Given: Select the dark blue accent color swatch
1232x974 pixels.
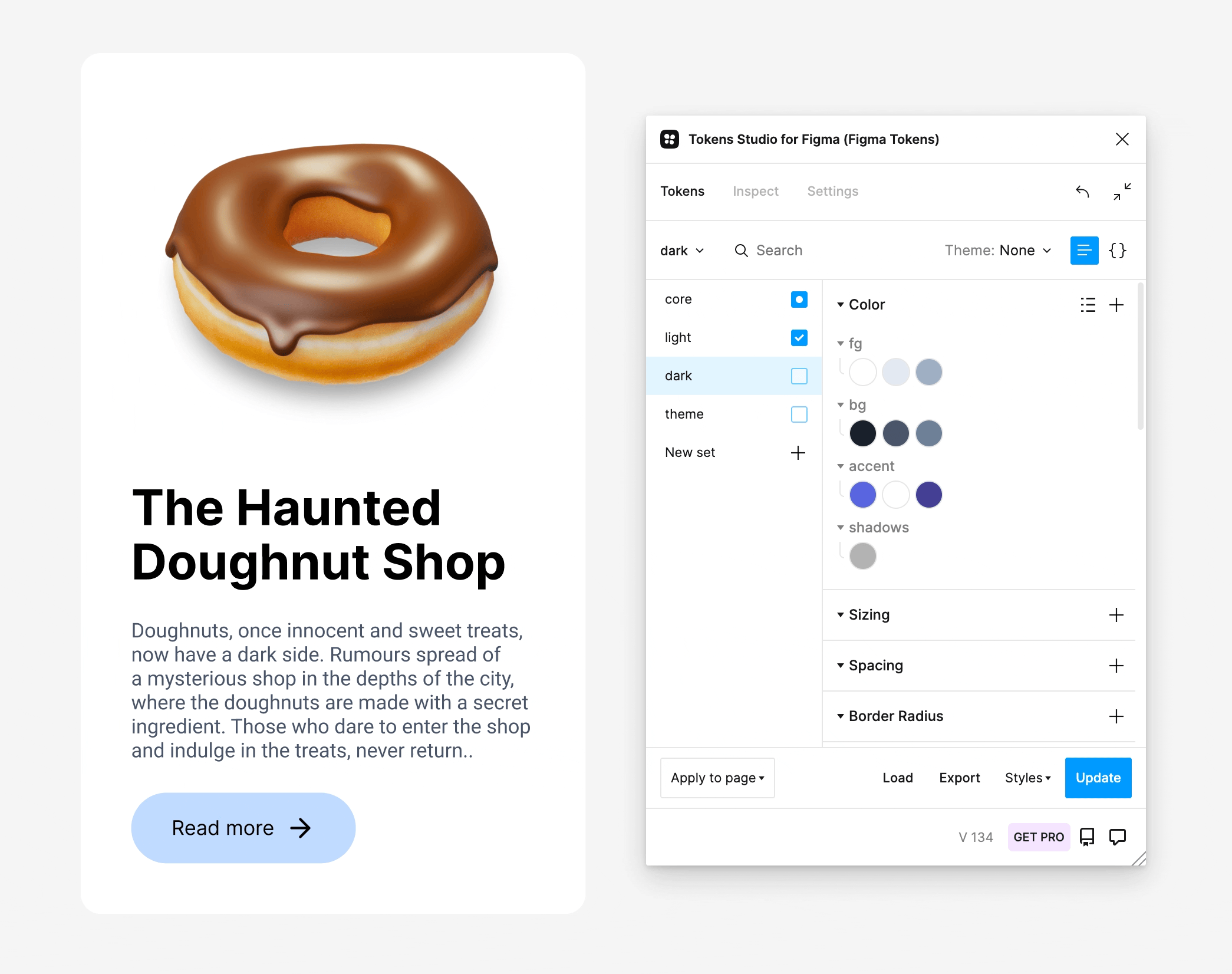Looking at the screenshot, I should (x=929, y=493).
